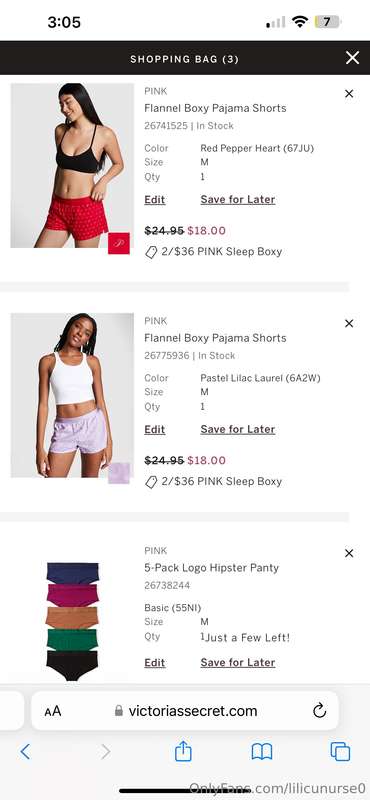Open the 5-Pack Logo Hipster Panty thumbnail
Image resolution: width=370 pixels, height=800 pixels.
coord(72,620)
